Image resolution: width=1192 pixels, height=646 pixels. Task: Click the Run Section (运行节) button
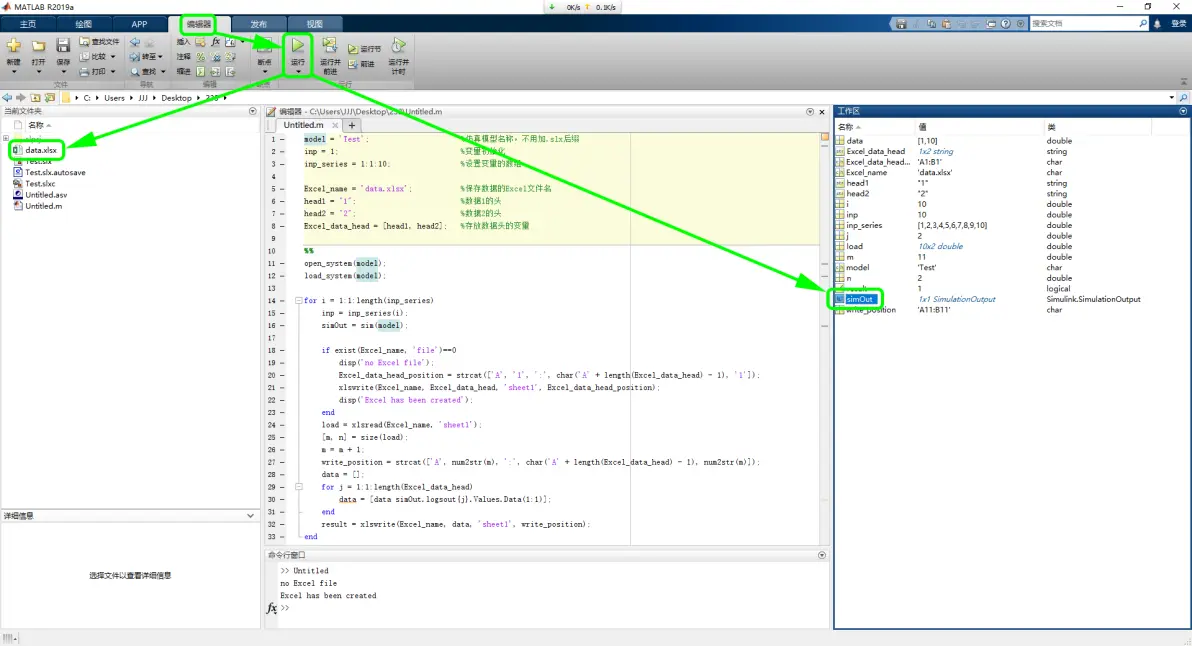point(364,49)
